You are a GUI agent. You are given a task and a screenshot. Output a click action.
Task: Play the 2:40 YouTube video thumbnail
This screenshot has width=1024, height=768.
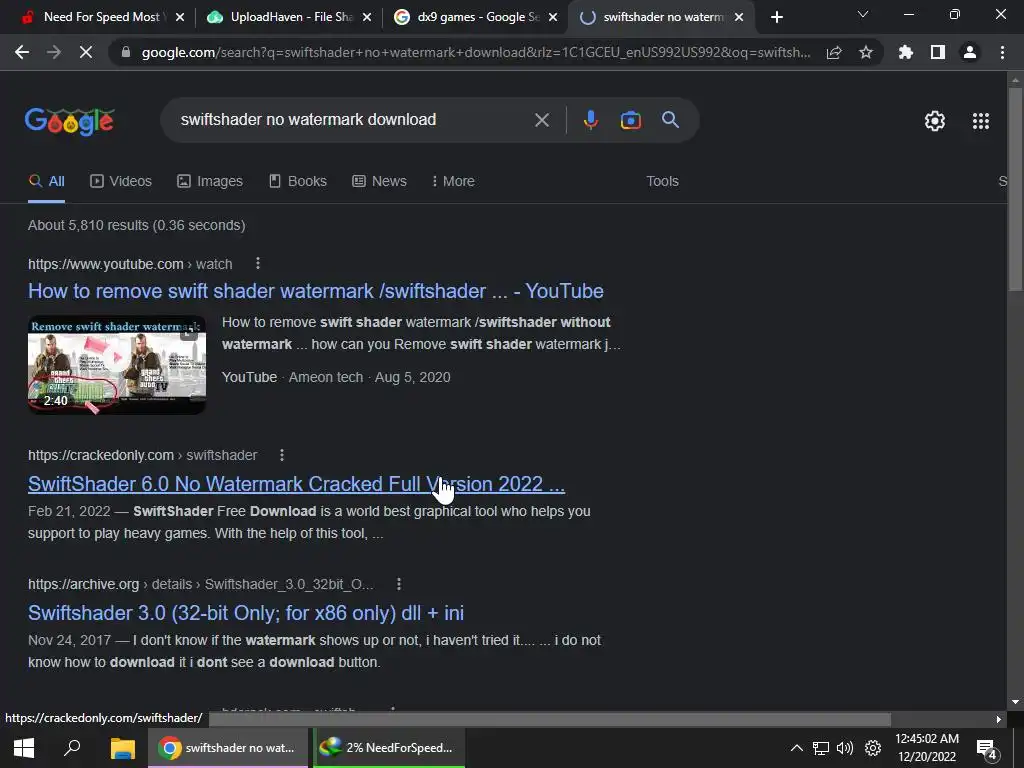tap(117, 365)
